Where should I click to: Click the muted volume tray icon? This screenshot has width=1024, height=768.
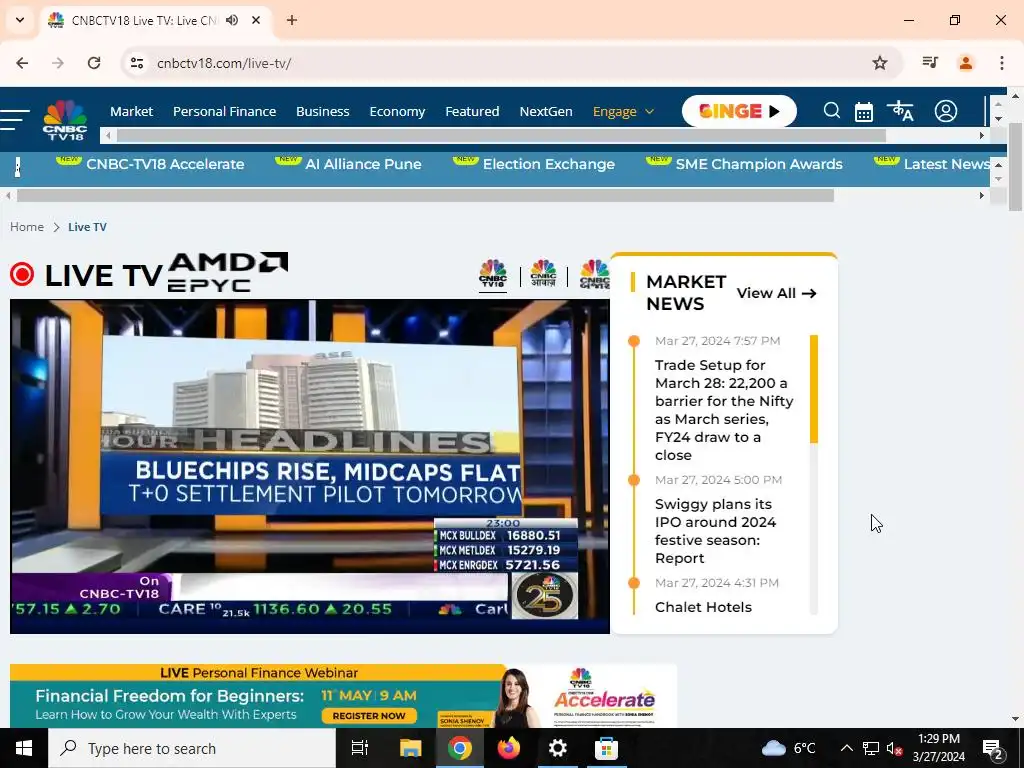(895, 748)
